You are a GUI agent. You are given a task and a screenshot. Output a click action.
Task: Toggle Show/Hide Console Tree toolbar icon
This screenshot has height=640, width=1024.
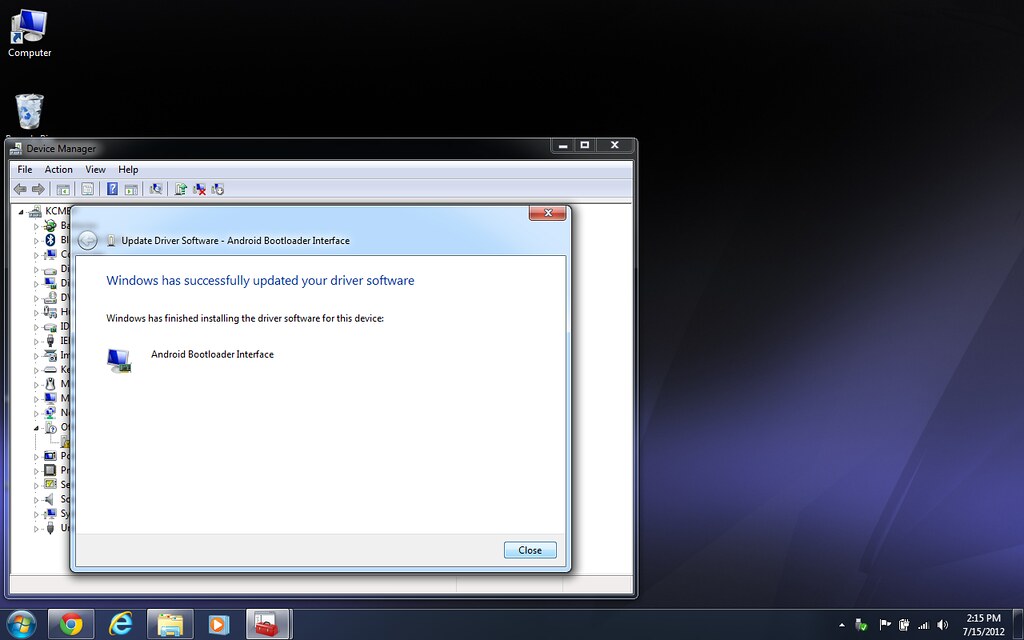pos(63,189)
